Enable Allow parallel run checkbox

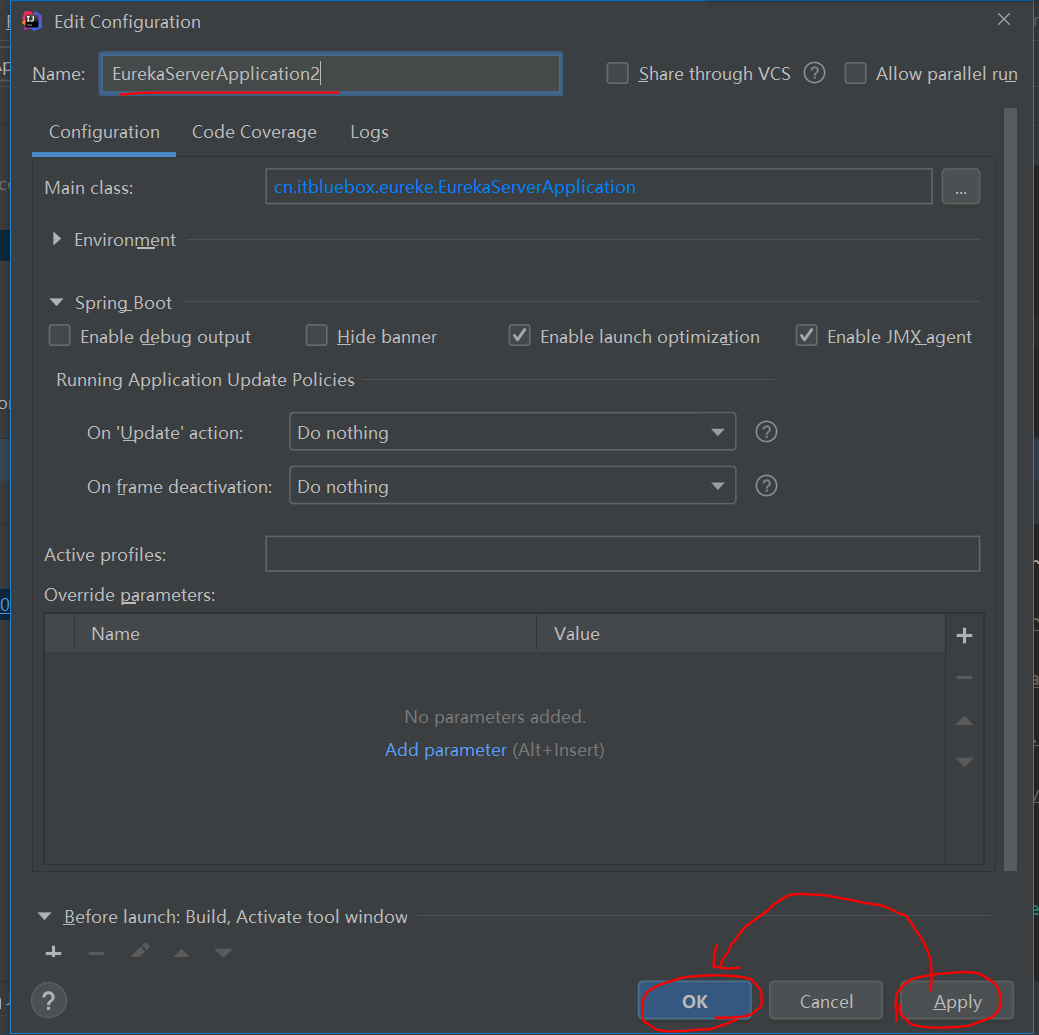click(855, 73)
